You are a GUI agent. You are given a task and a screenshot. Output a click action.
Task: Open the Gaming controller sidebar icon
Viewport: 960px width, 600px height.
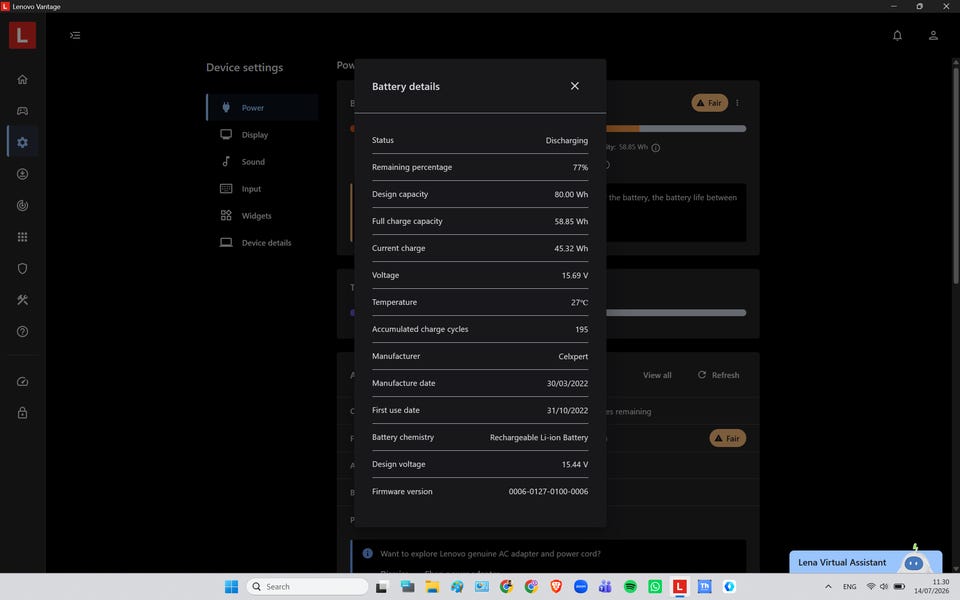23,111
